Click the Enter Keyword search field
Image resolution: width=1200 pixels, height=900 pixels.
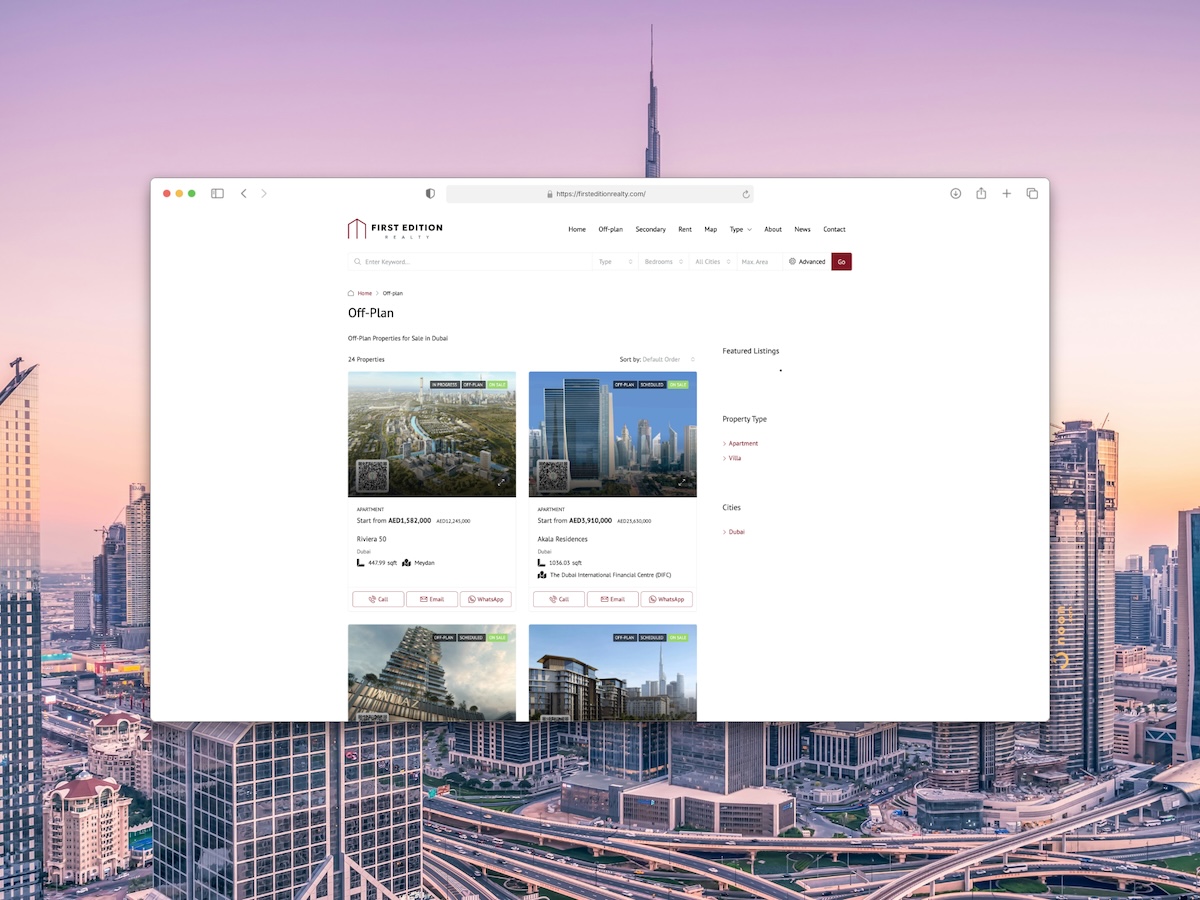tap(470, 262)
